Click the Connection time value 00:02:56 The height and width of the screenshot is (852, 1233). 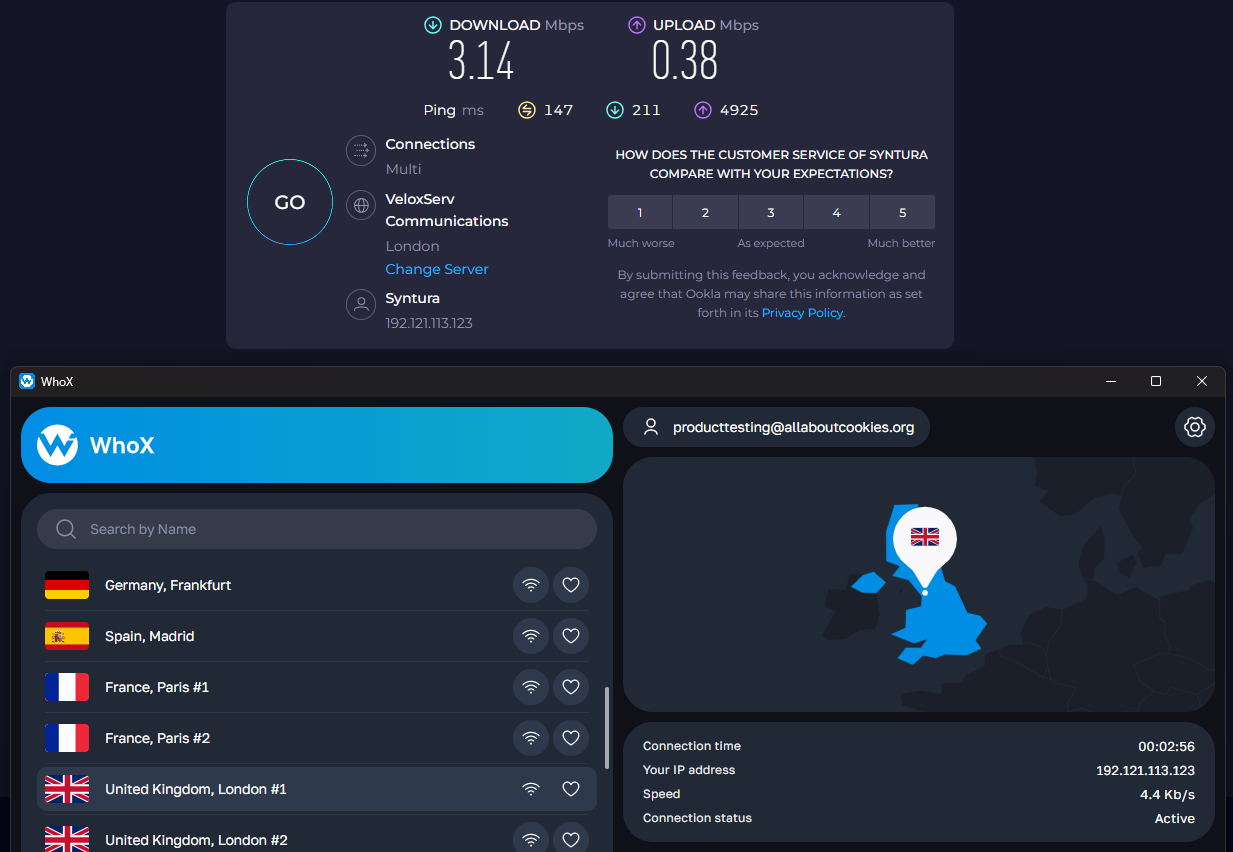point(1166,746)
